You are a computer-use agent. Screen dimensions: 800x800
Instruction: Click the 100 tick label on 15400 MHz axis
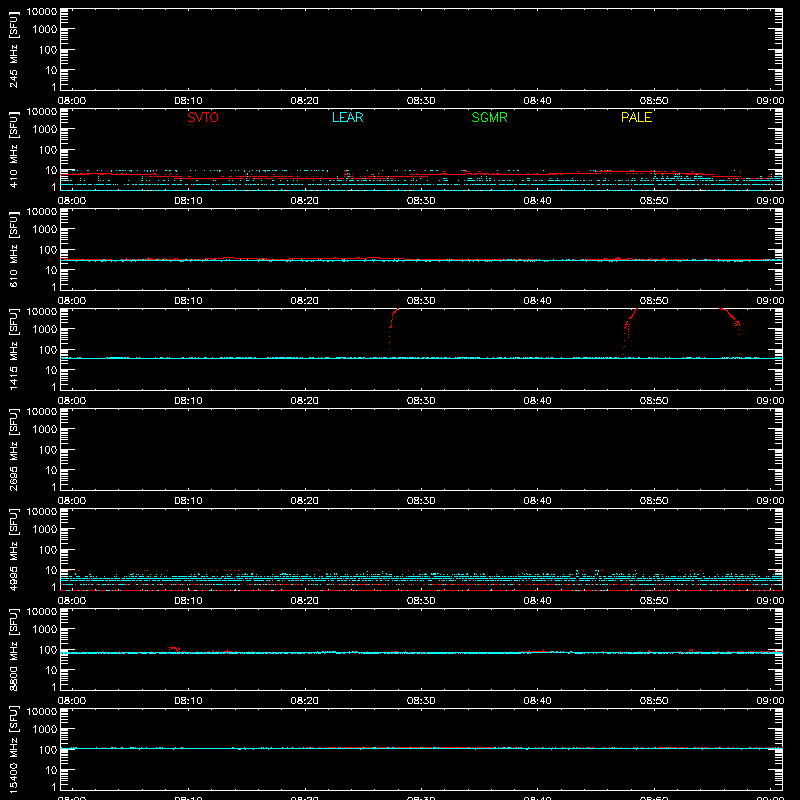pos(48,750)
